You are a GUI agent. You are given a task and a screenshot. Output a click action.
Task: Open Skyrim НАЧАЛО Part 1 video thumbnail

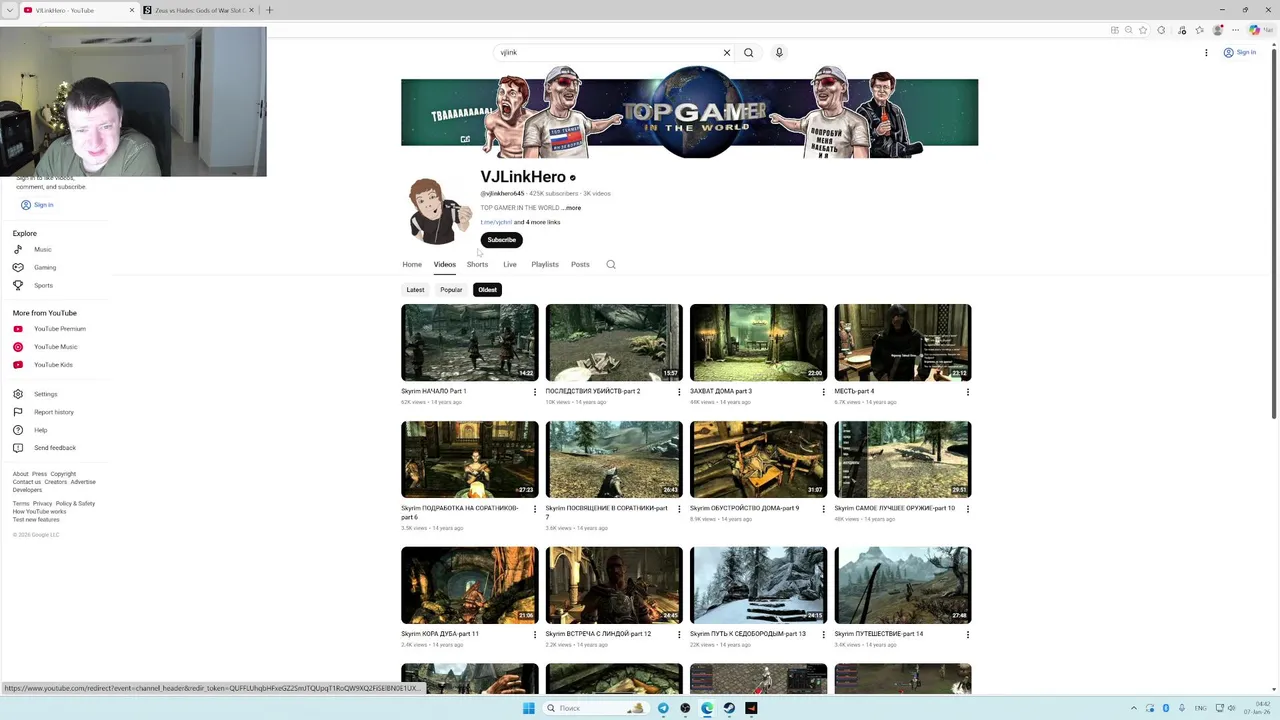pyautogui.click(x=470, y=342)
